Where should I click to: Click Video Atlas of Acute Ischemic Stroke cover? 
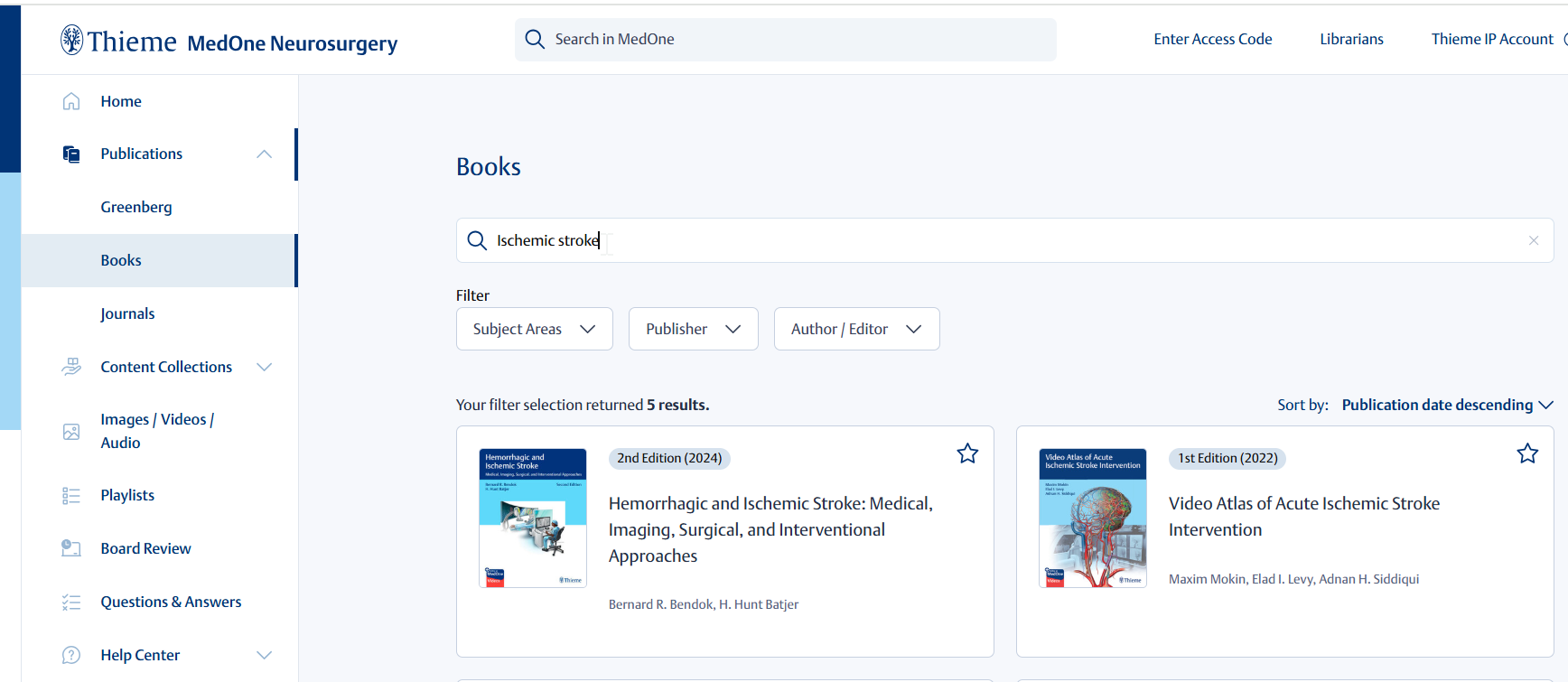[x=1093, y=518]
